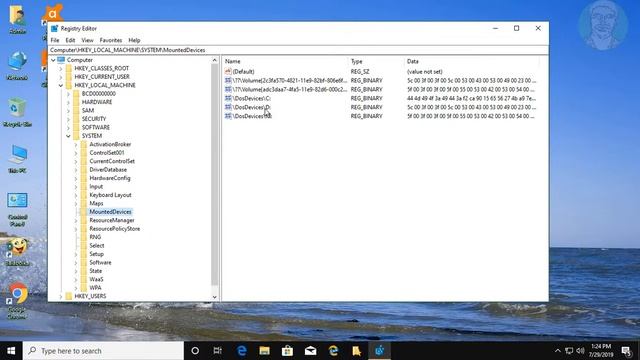Select the State key
The image size is (640, 360).
tap(96, 271)
